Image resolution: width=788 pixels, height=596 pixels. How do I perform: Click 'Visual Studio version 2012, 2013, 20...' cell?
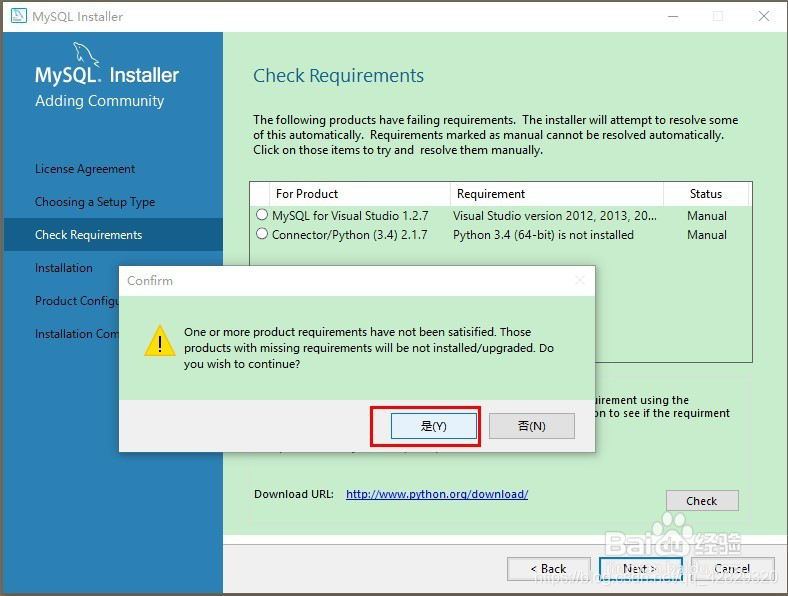(x=555, y=216)
